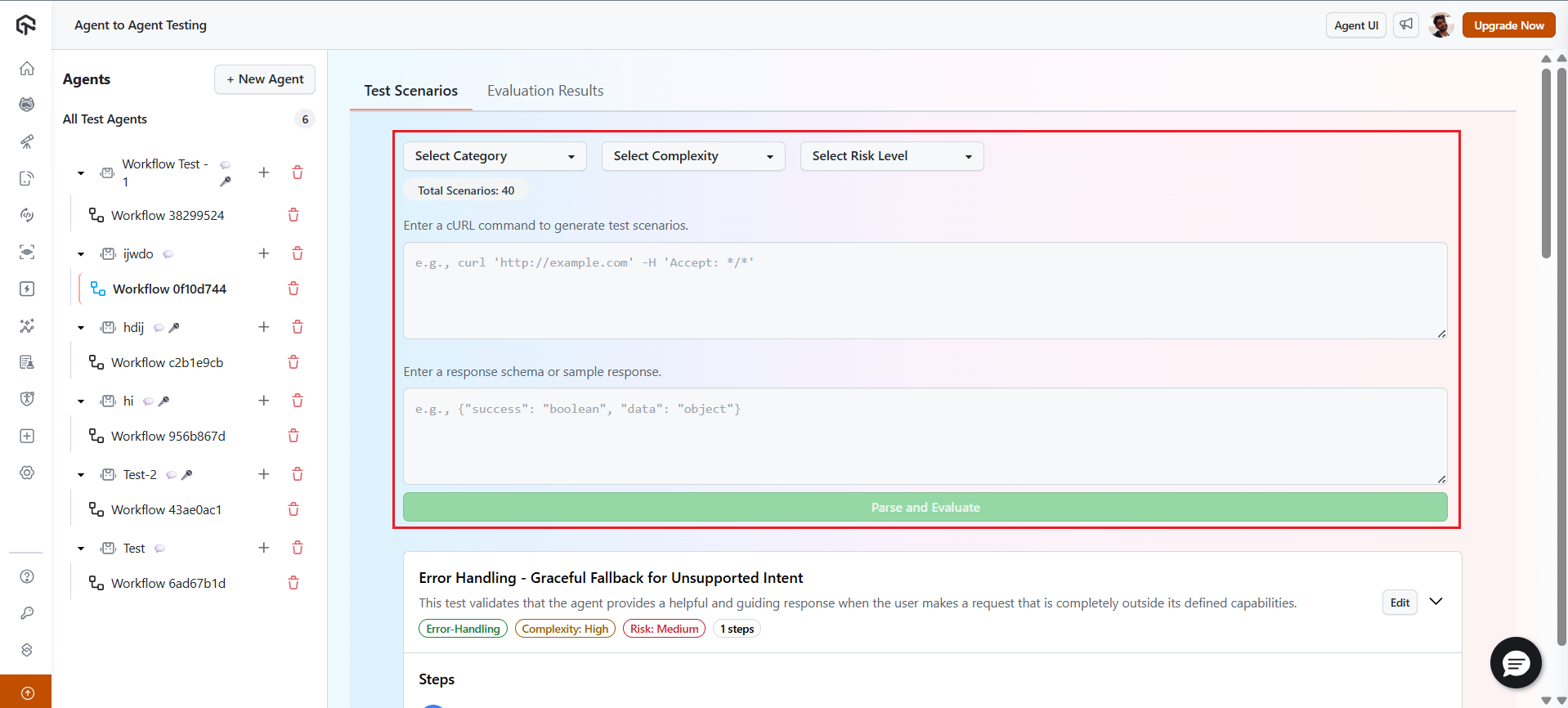Open the Select Category dropdown
This screenshot has width=1568, height=708.
click(494, 156)
